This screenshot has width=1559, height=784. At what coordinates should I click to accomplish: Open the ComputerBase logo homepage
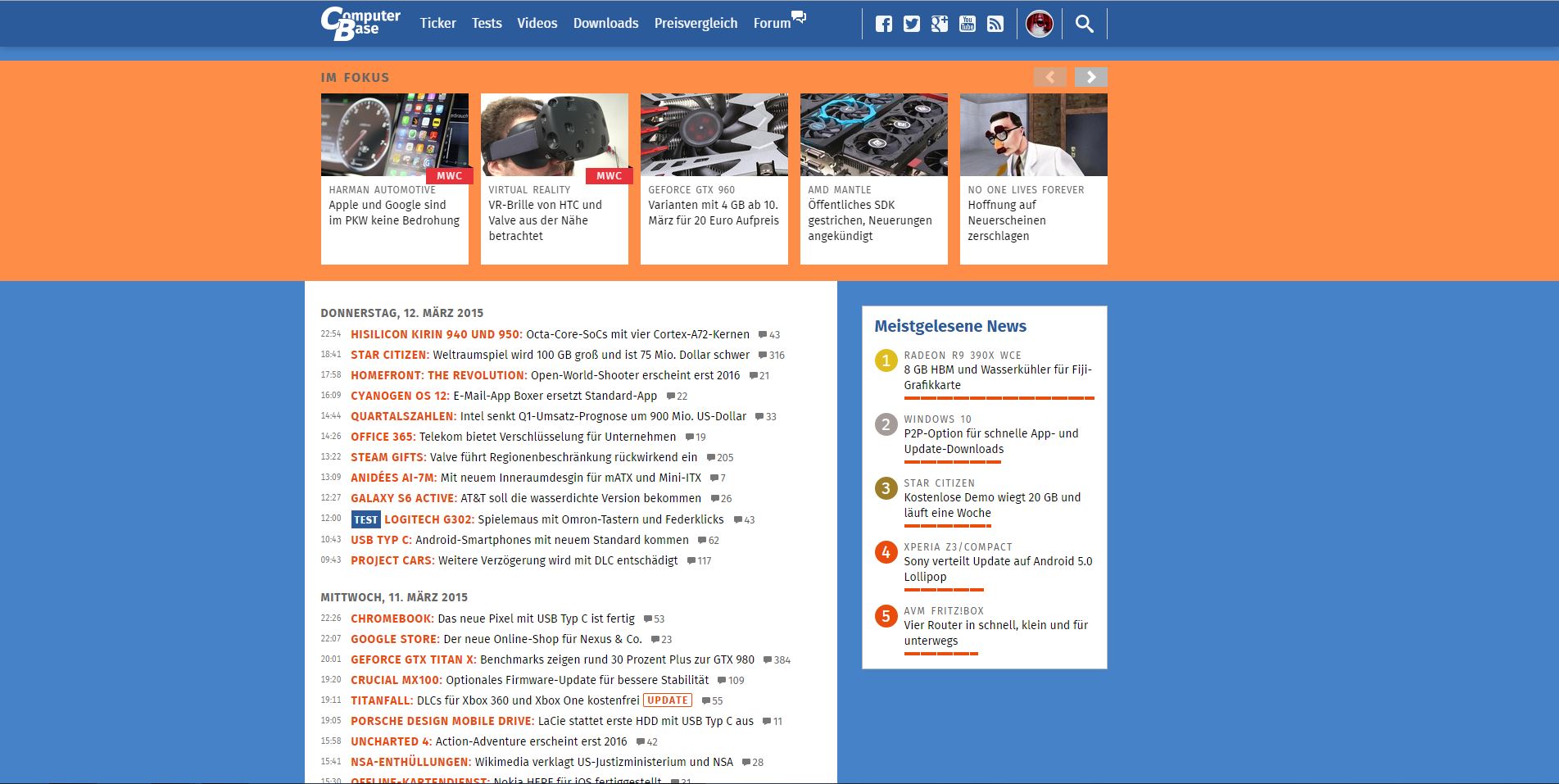360,23
